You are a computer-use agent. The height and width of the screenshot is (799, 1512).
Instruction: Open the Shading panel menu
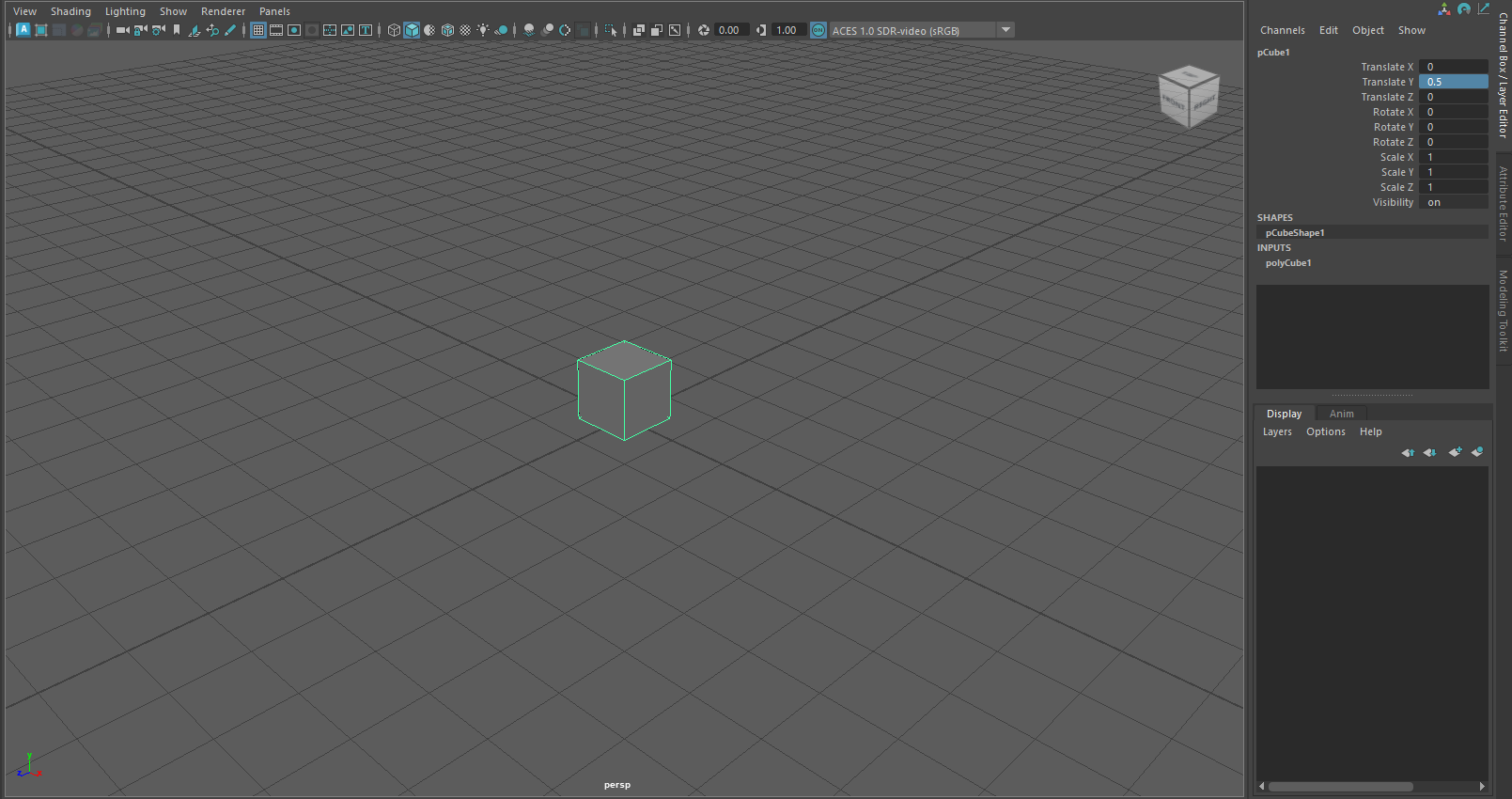tap(70, 11)
